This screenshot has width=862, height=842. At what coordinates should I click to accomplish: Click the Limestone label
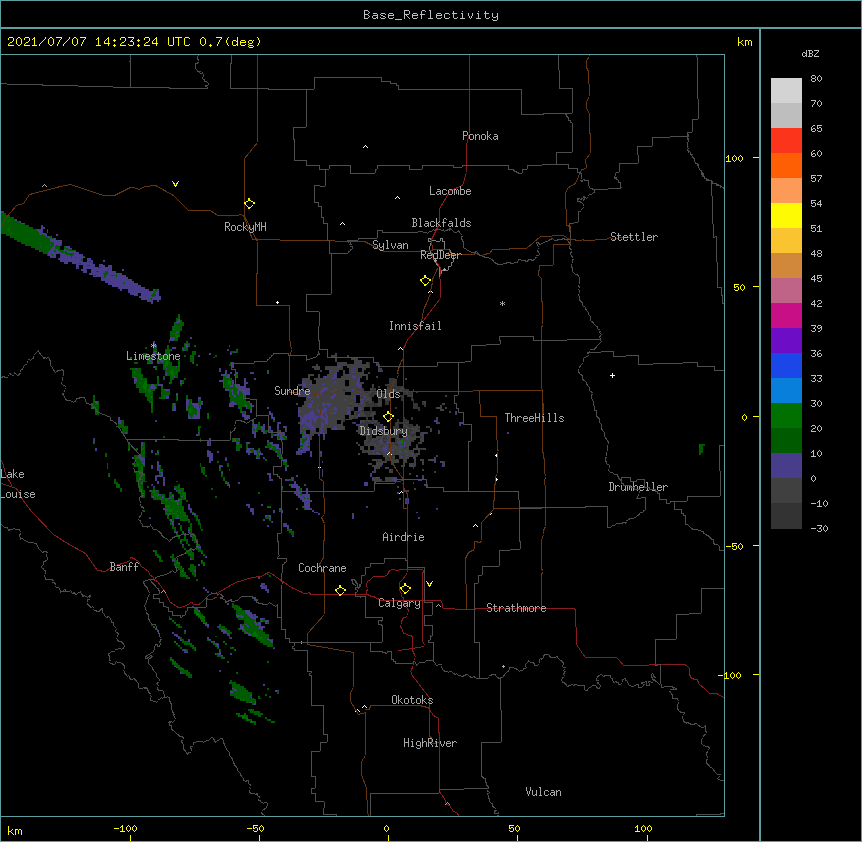[153, 356]
